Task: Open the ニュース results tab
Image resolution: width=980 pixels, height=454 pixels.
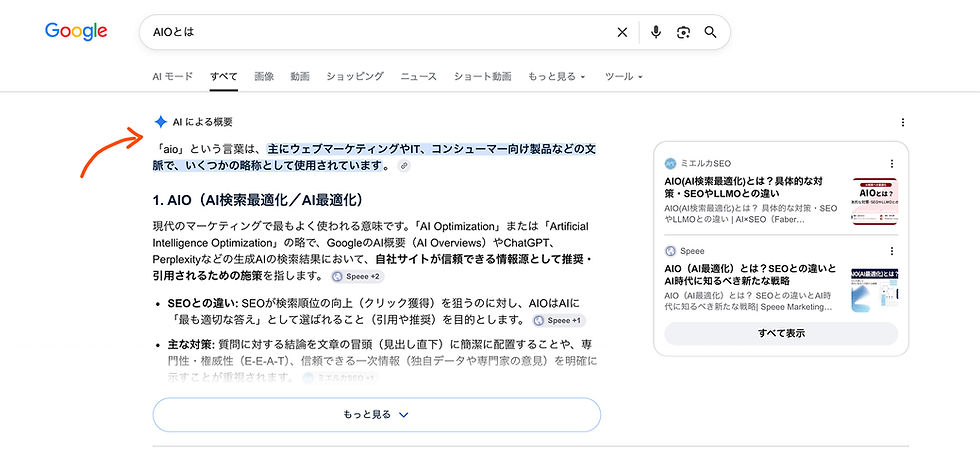Action: (418, 77)
